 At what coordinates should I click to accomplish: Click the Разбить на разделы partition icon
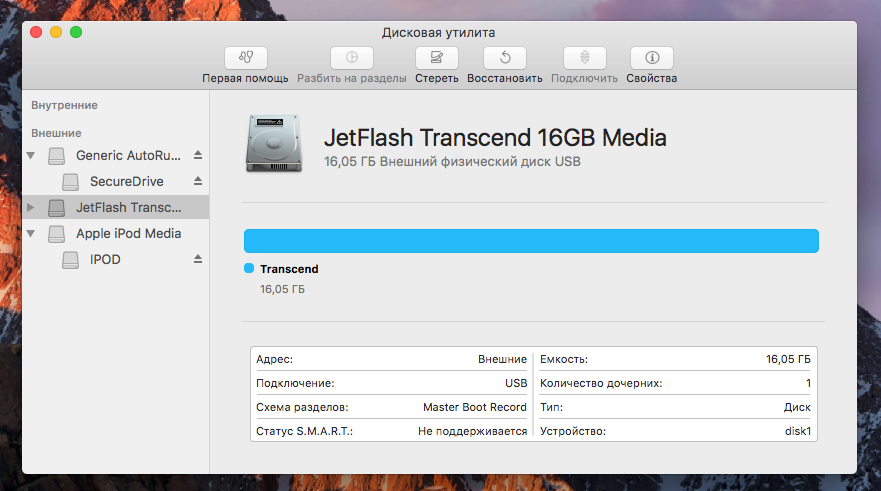352,57
